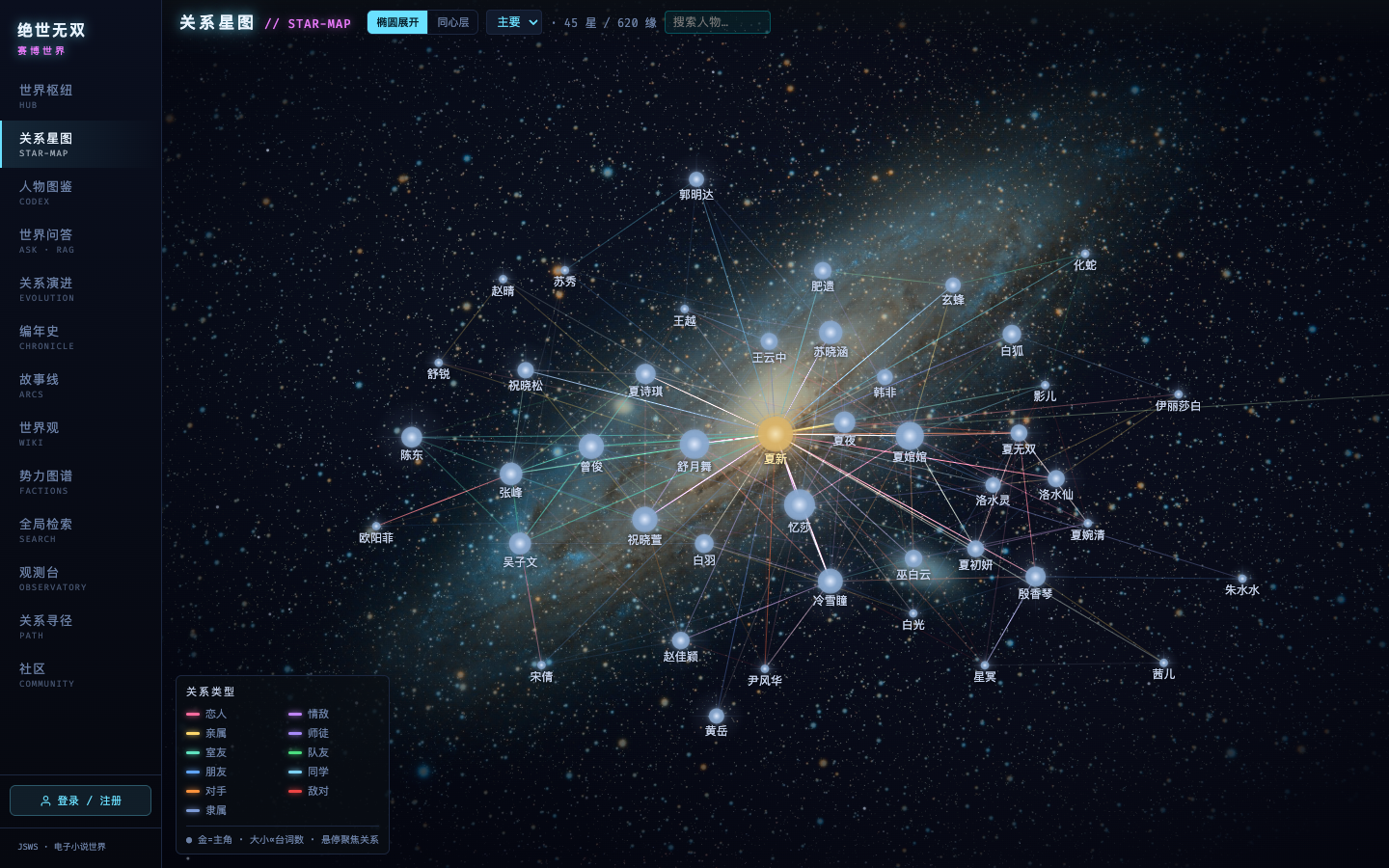
Task: Click the 朱水水 star node
Action: point(1241,579)
